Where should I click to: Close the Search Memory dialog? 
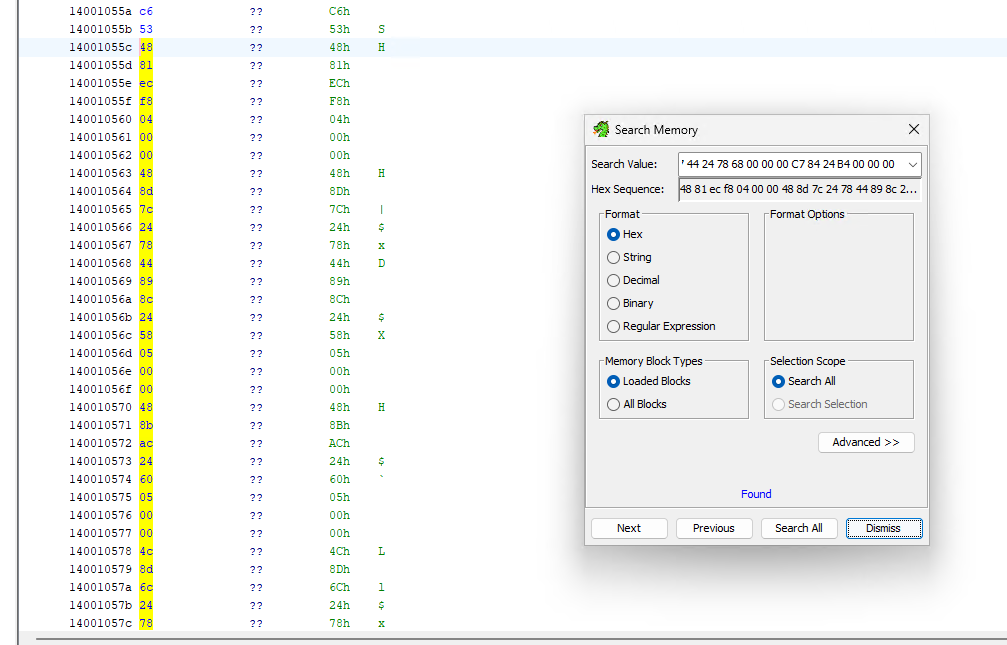(913, 129)
